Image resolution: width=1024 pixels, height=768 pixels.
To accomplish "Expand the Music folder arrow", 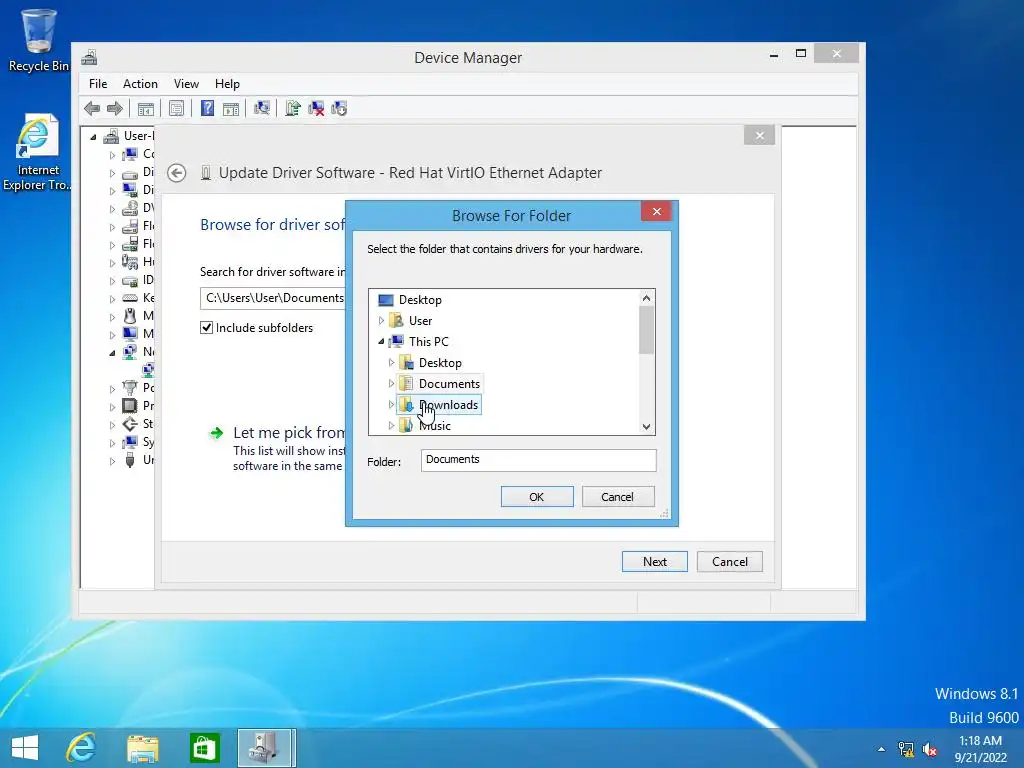I will point(391,426).
